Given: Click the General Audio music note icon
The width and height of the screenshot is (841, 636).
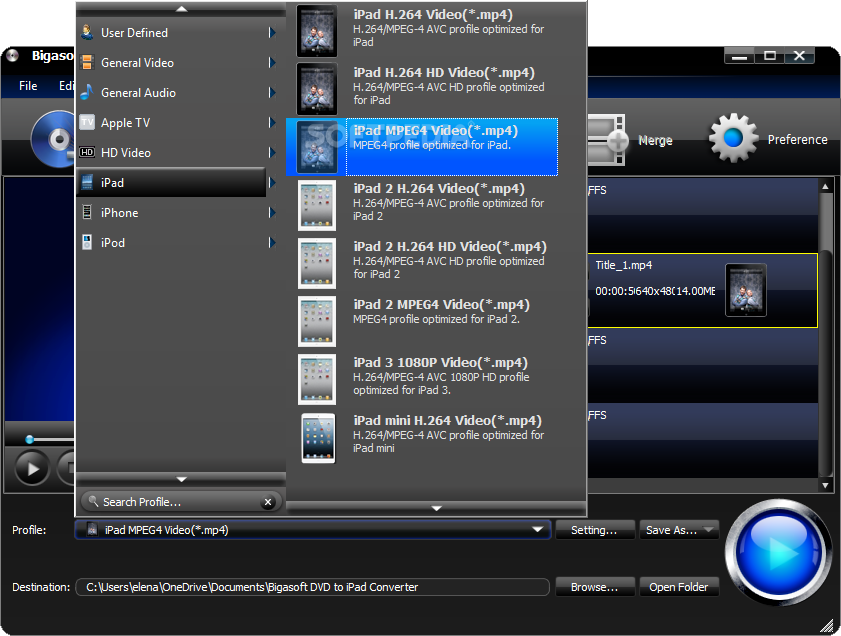Looking at the screenshot, I should tap(87, 92).
